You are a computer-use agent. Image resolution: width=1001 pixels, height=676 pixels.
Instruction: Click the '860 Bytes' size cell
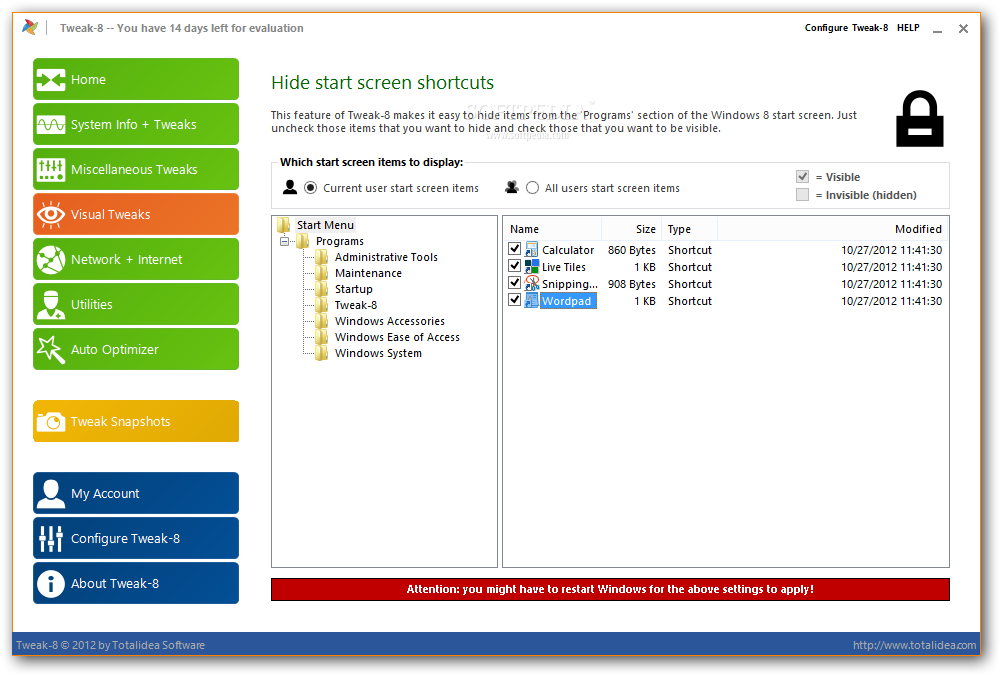click(x=631, y=250)
